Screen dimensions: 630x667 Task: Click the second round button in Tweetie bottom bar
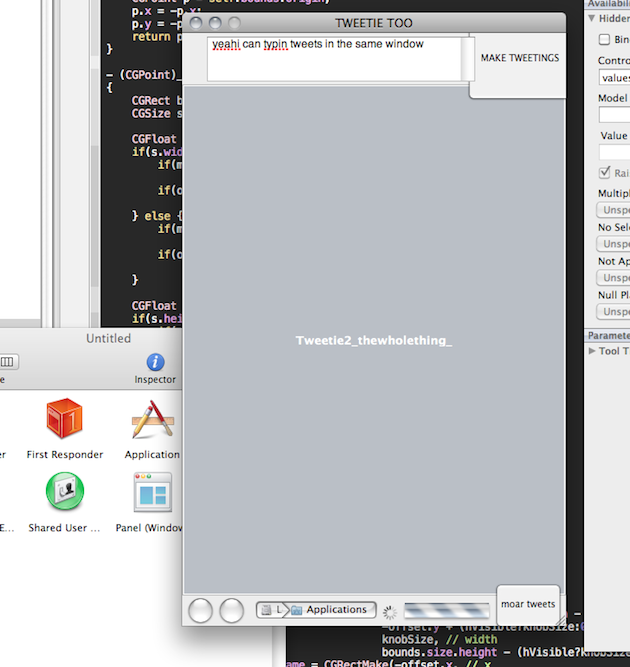tap(231, 610)
